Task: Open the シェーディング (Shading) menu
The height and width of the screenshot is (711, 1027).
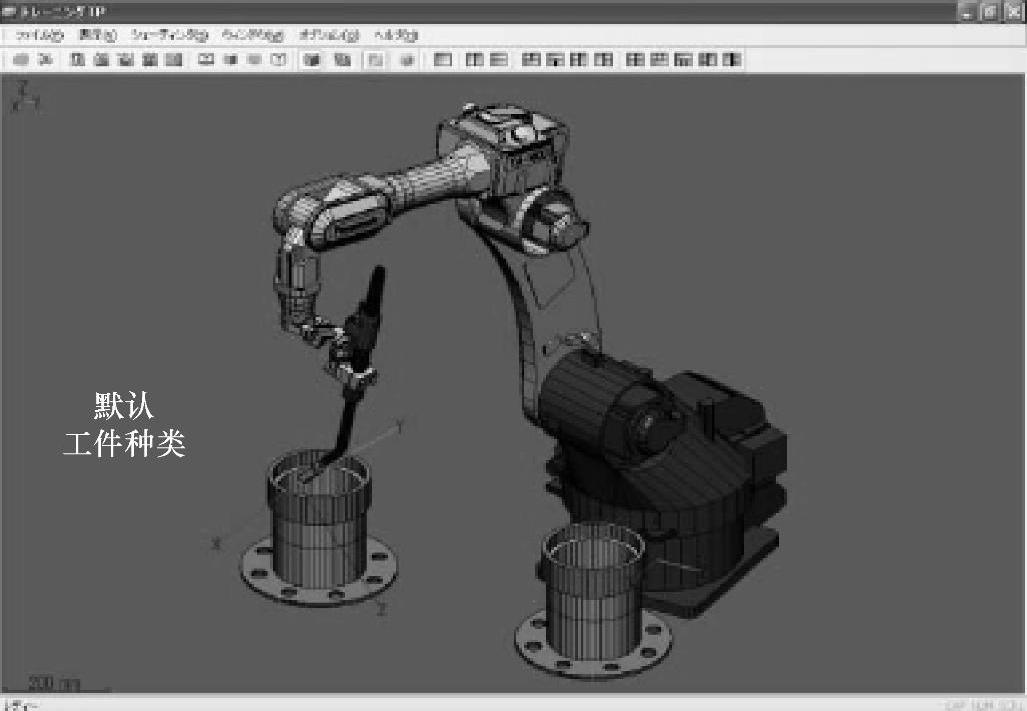Action: point(169,35)
